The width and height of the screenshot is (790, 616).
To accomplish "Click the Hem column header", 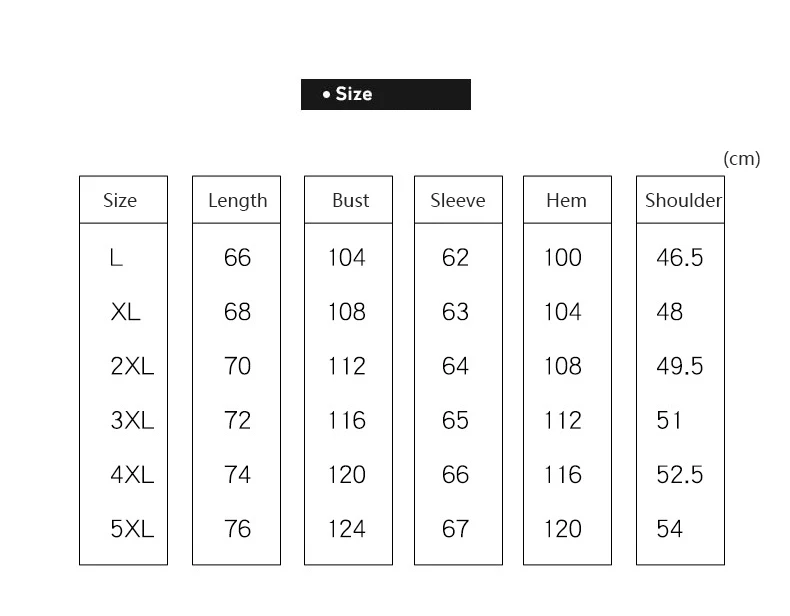I will point(566,200).
